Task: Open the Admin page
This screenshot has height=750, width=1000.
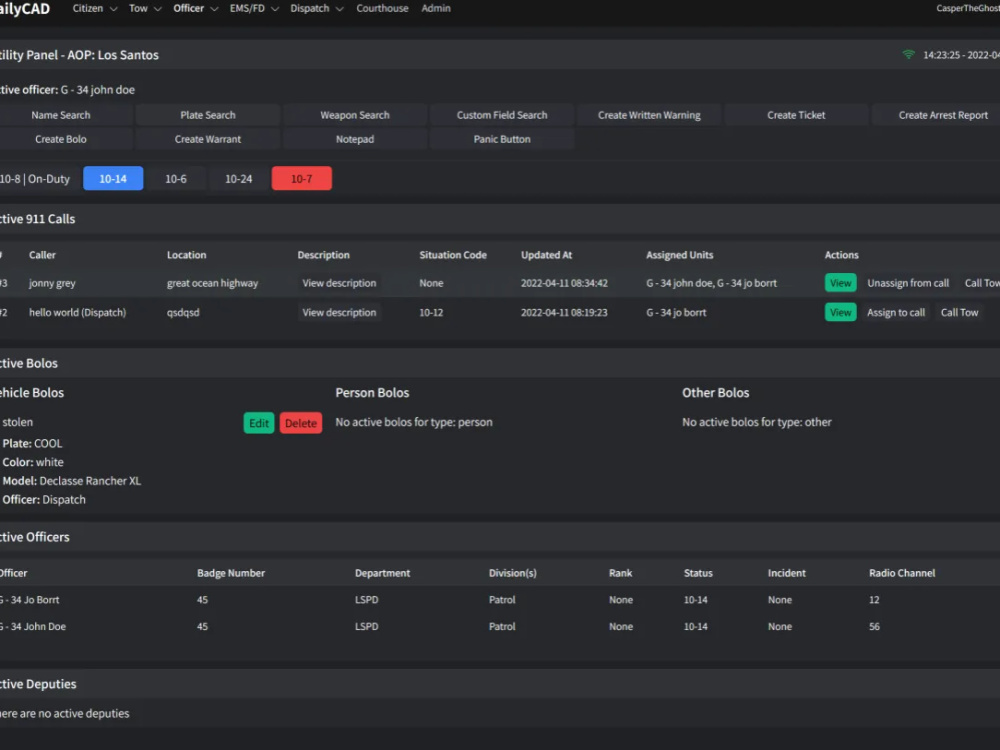Action: pos(436,8)
